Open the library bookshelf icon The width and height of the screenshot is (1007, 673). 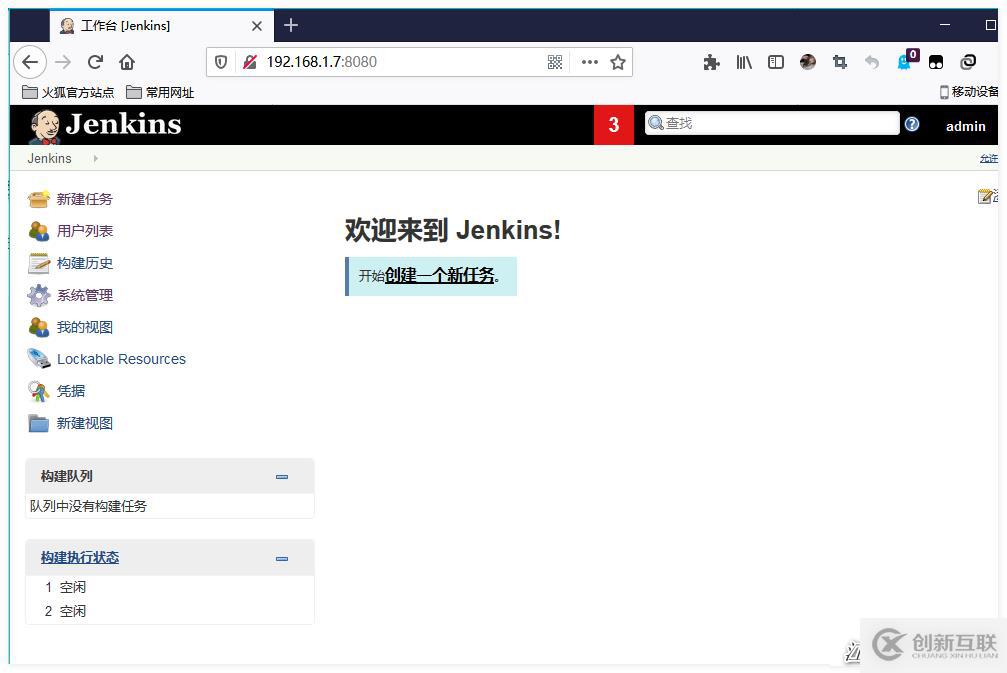(x=744, y=62)
